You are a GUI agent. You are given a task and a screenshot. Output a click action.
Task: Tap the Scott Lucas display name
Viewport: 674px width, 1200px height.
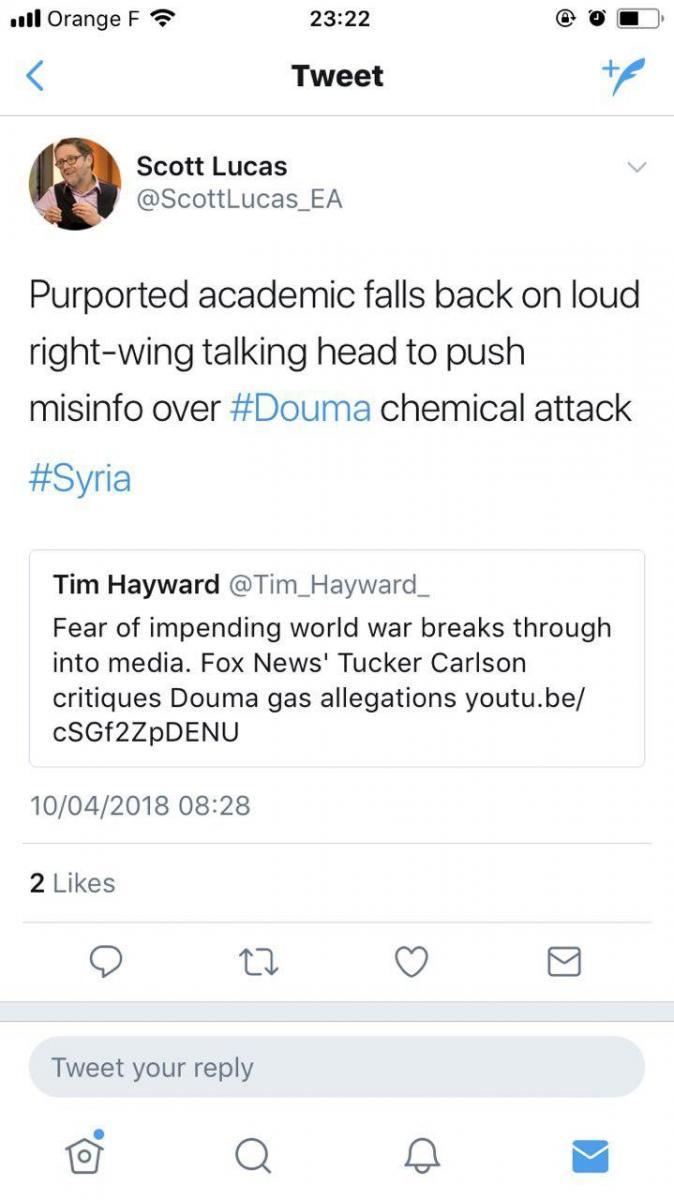[211, 166]
